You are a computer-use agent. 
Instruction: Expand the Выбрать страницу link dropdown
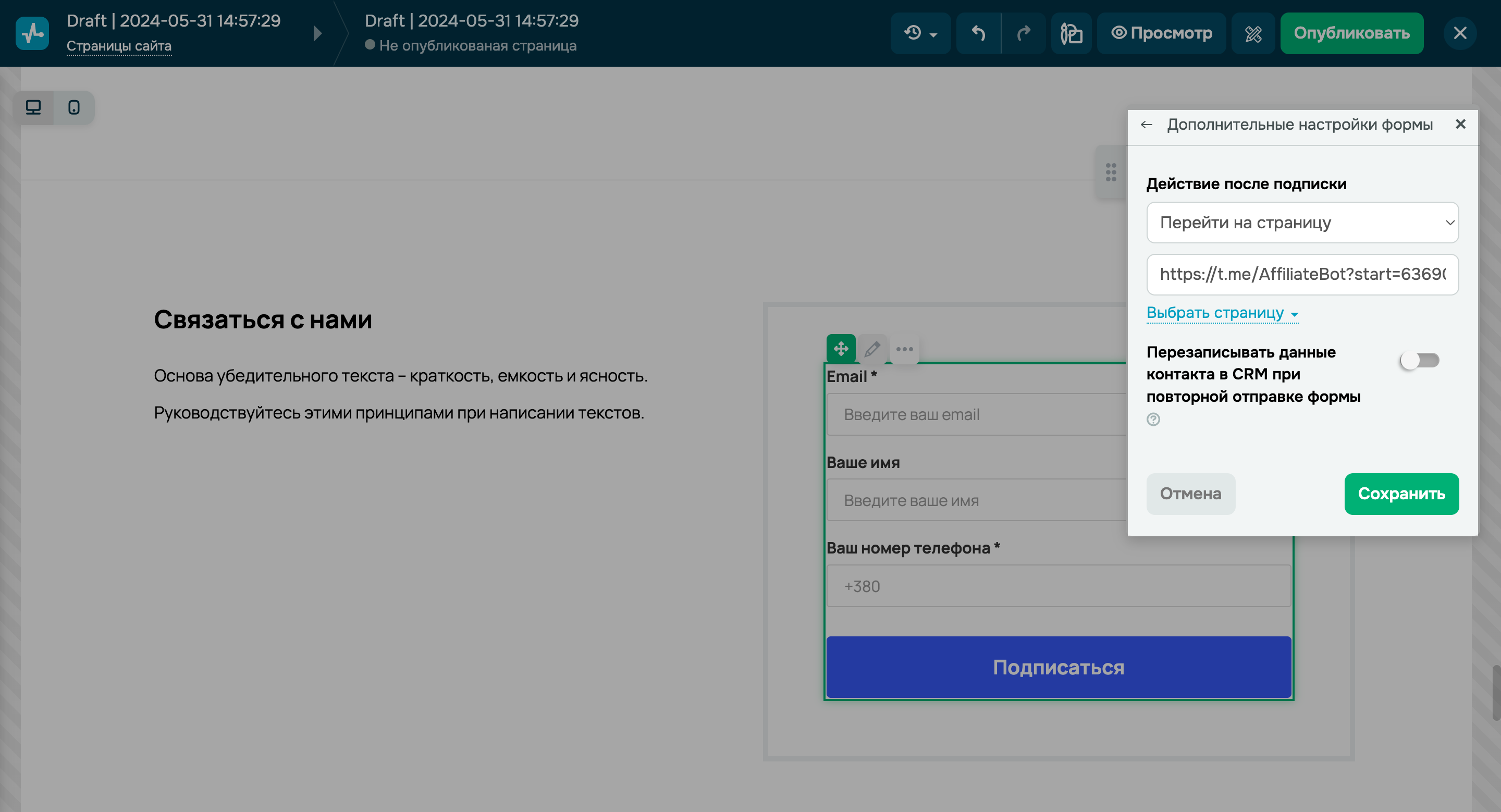click(x=1222, y=313)
